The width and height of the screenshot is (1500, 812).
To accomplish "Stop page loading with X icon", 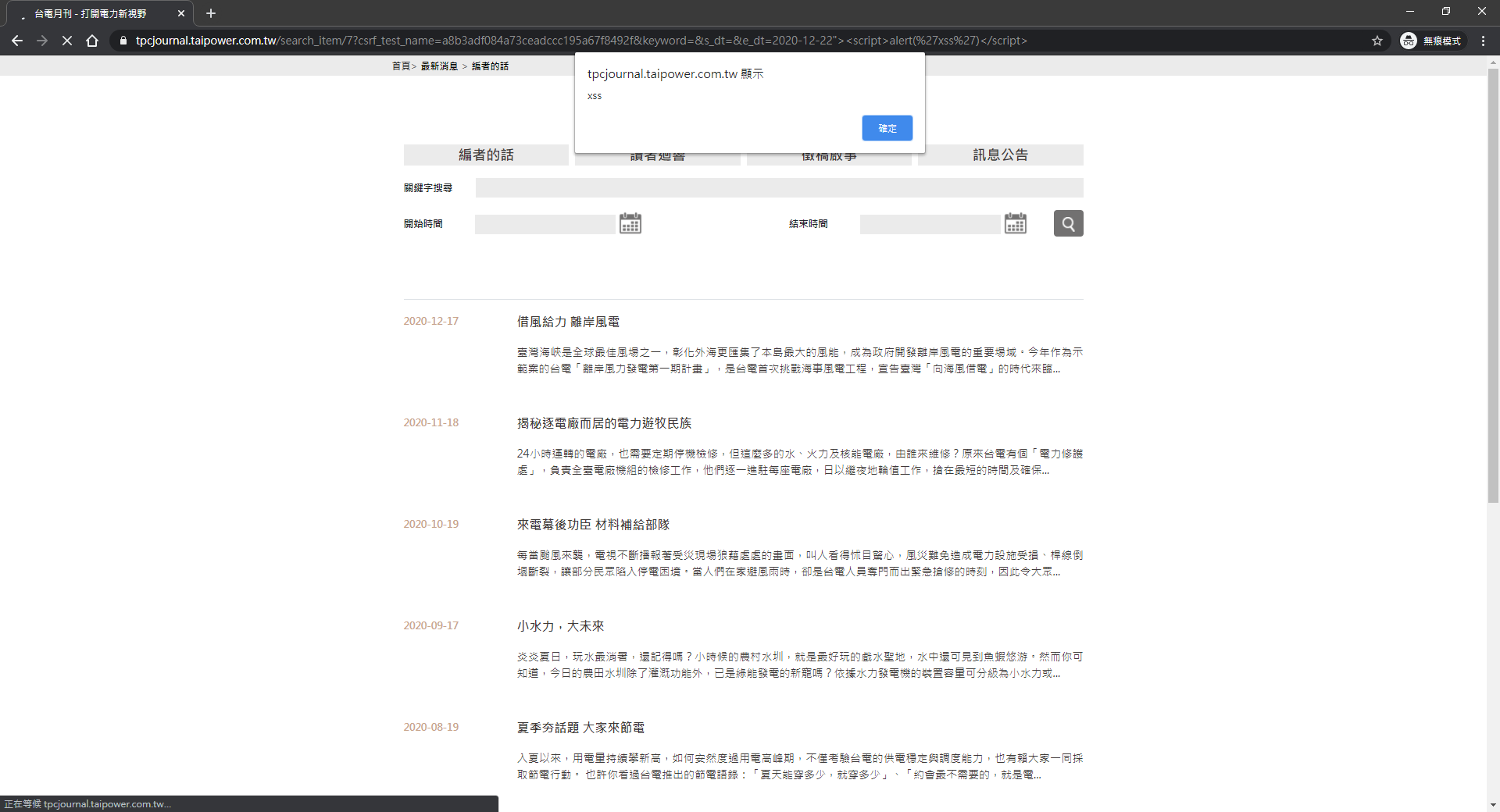I will pyautogui.click(x=67, y=41).
